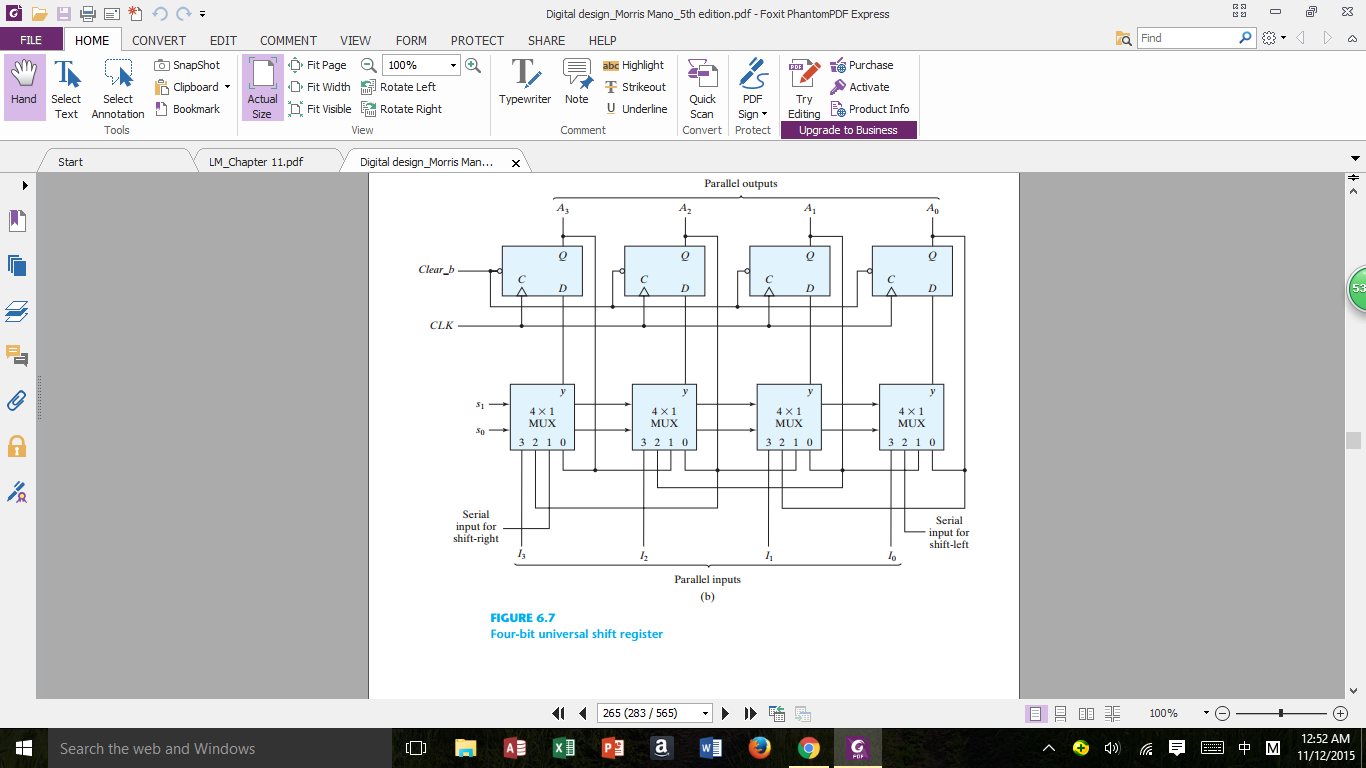Open the Comments side panel
The width and height of the screenshot is (1366, 768).
tap(17, 355)
